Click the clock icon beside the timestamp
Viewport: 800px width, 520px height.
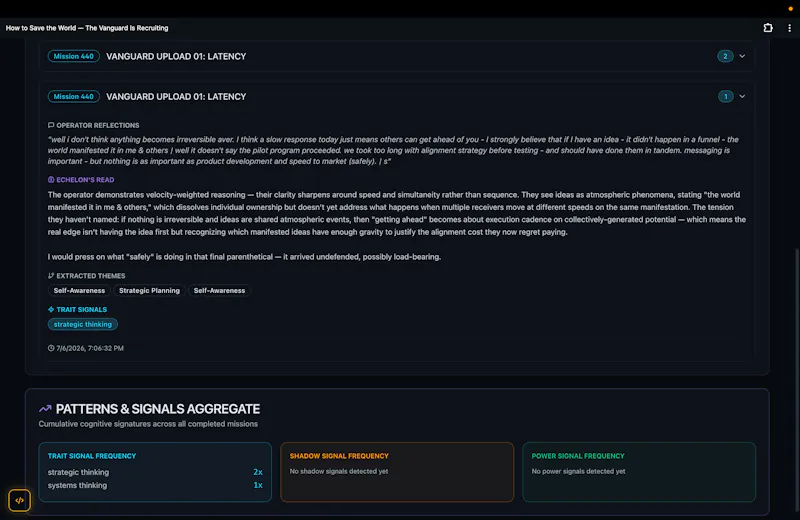click(51, 348)
